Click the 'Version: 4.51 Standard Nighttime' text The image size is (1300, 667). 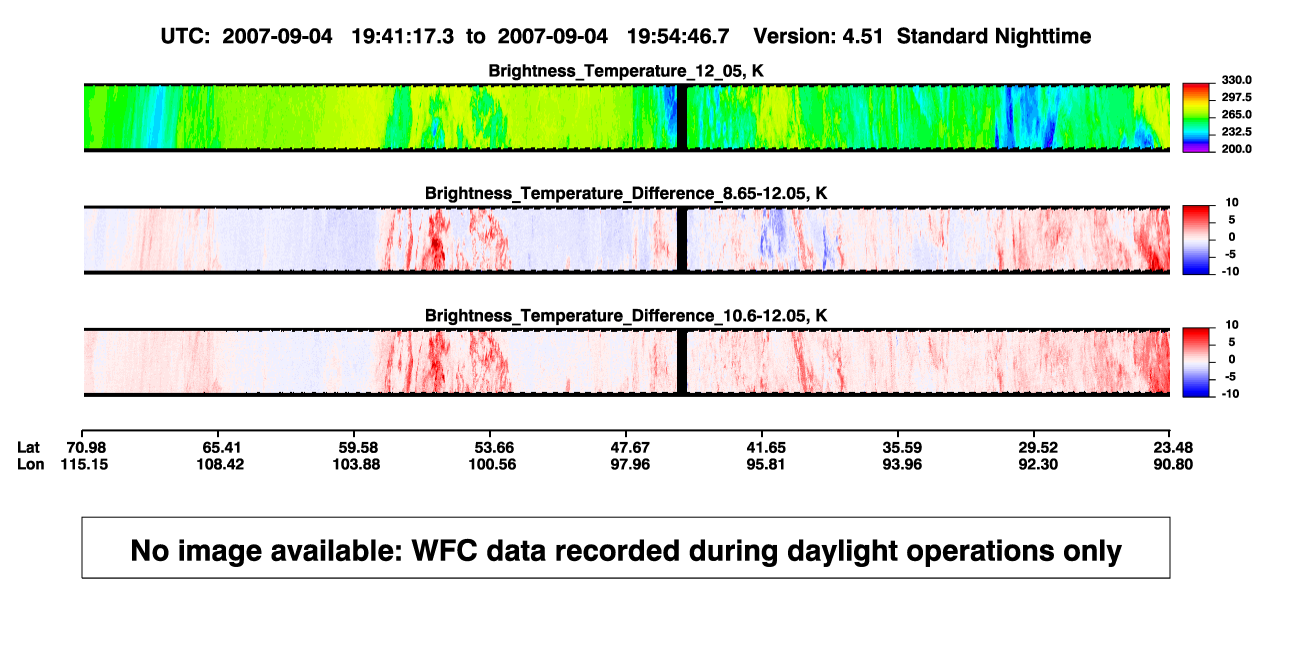[922, 36]
